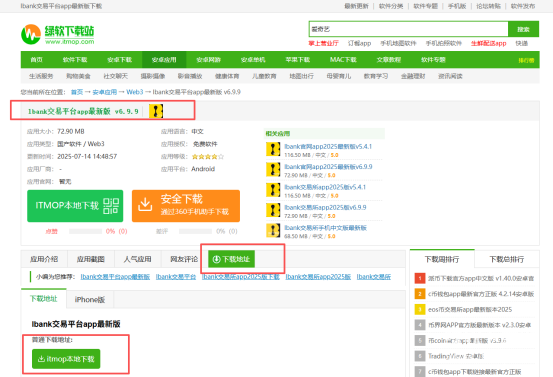Click the 安卓应用 breadcrumb link
553x377 pixels.
104,92
